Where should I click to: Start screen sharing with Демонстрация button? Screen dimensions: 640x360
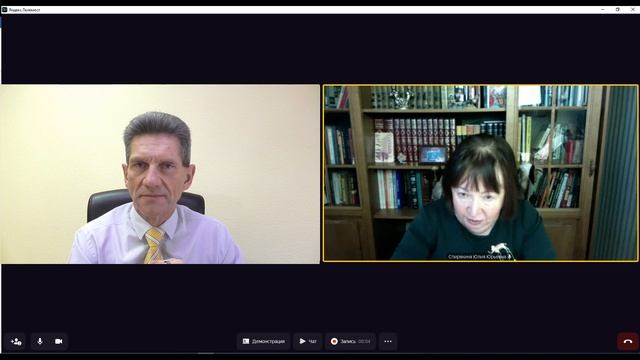(x=264, y=341)
